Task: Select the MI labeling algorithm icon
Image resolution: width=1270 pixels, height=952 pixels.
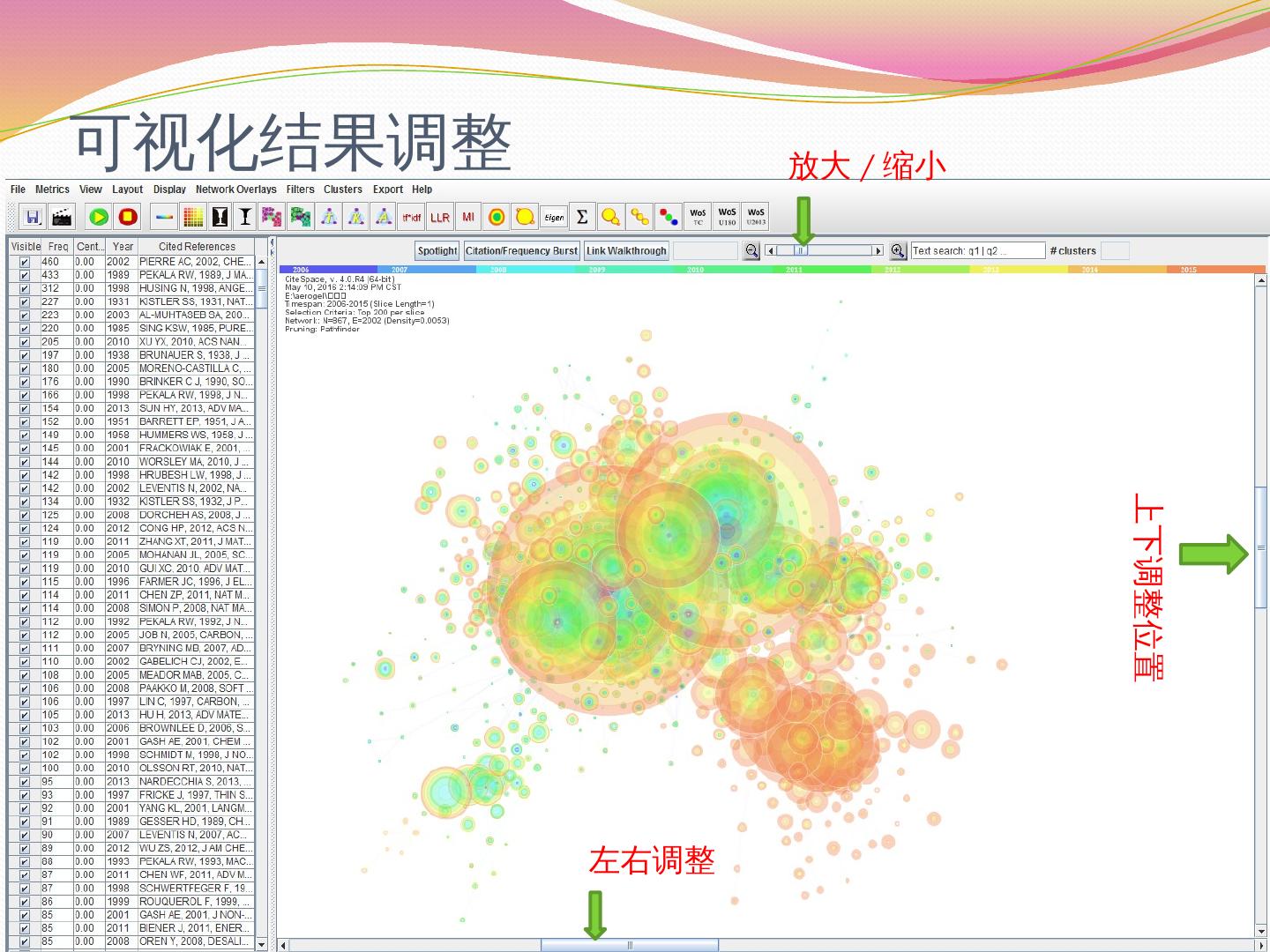Action: [468, 217]
